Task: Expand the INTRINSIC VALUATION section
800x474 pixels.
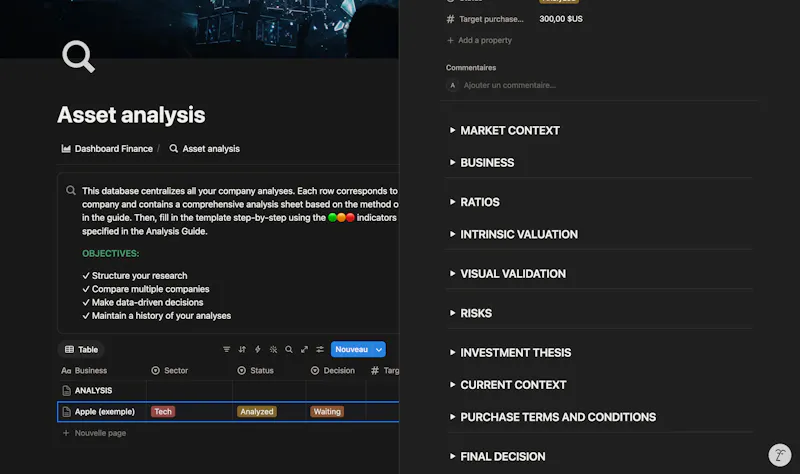Action: click(452, 234)
